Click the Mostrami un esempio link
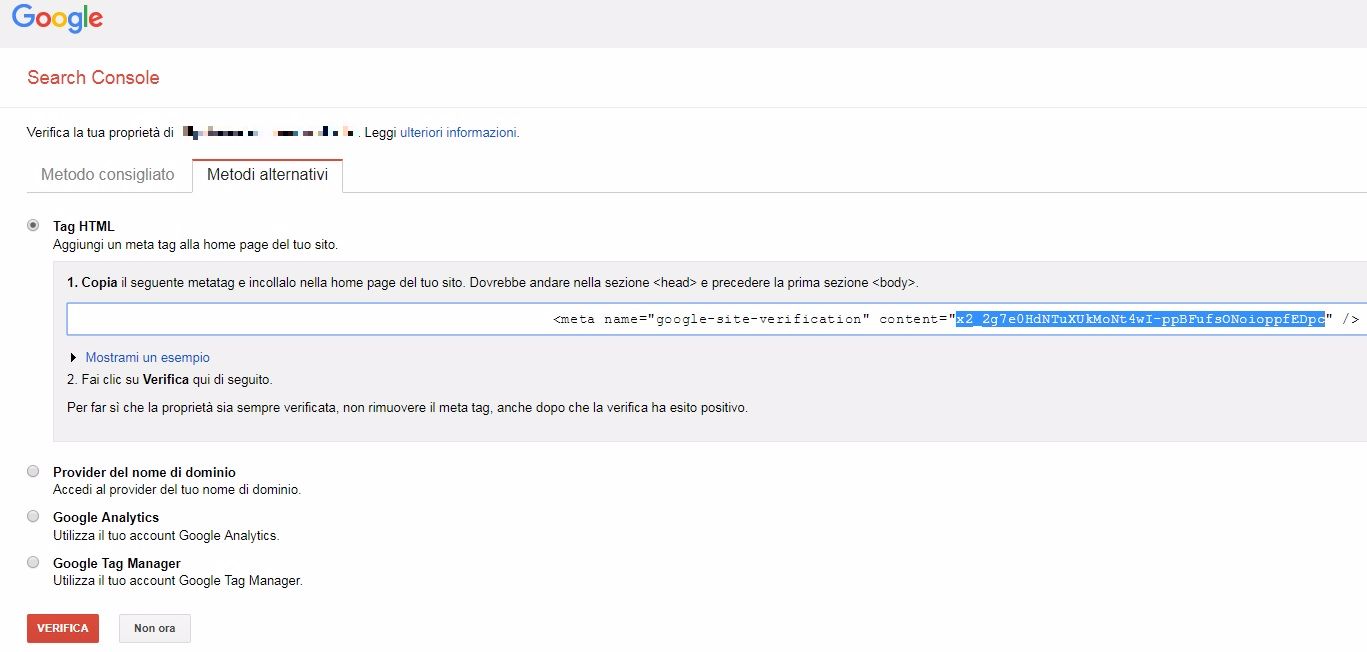The height and width of the screenshot is (652, 1367). coord(148,357)
